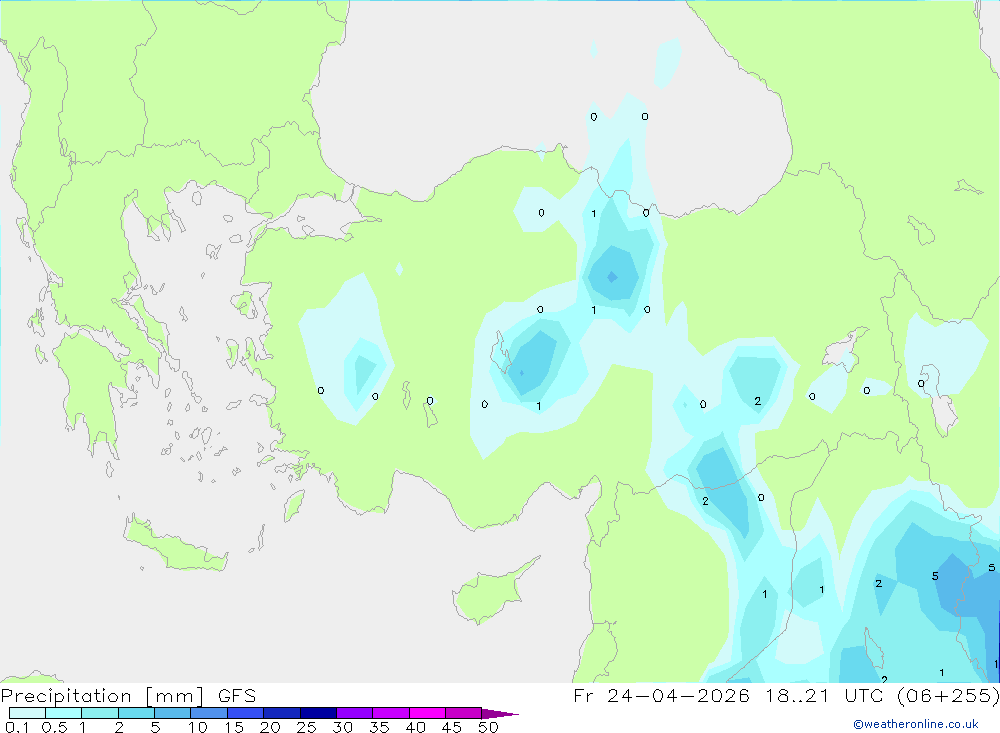Click the "GFS" model label
Screen dimensions: 1000x733
[237, 696]
